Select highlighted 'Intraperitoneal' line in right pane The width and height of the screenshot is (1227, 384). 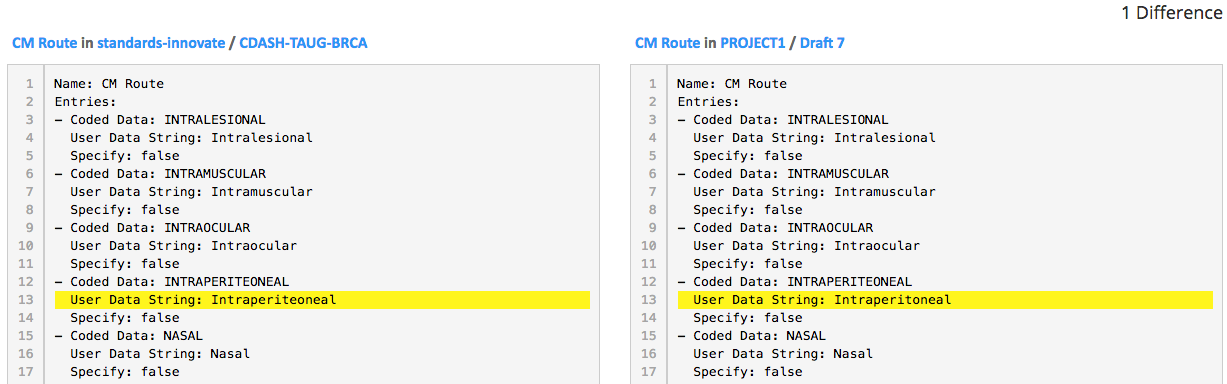(945, 300)
